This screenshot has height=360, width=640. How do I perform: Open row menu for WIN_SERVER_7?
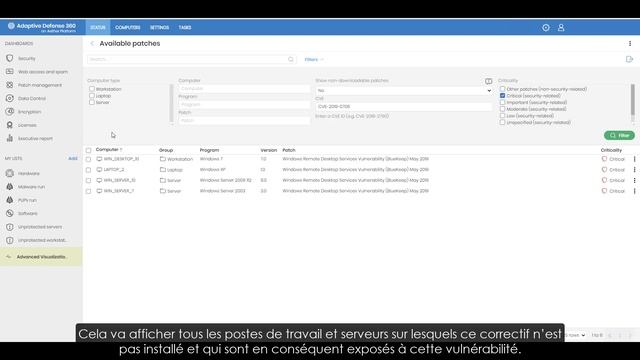pyautogui.click(x=634, y=191)
